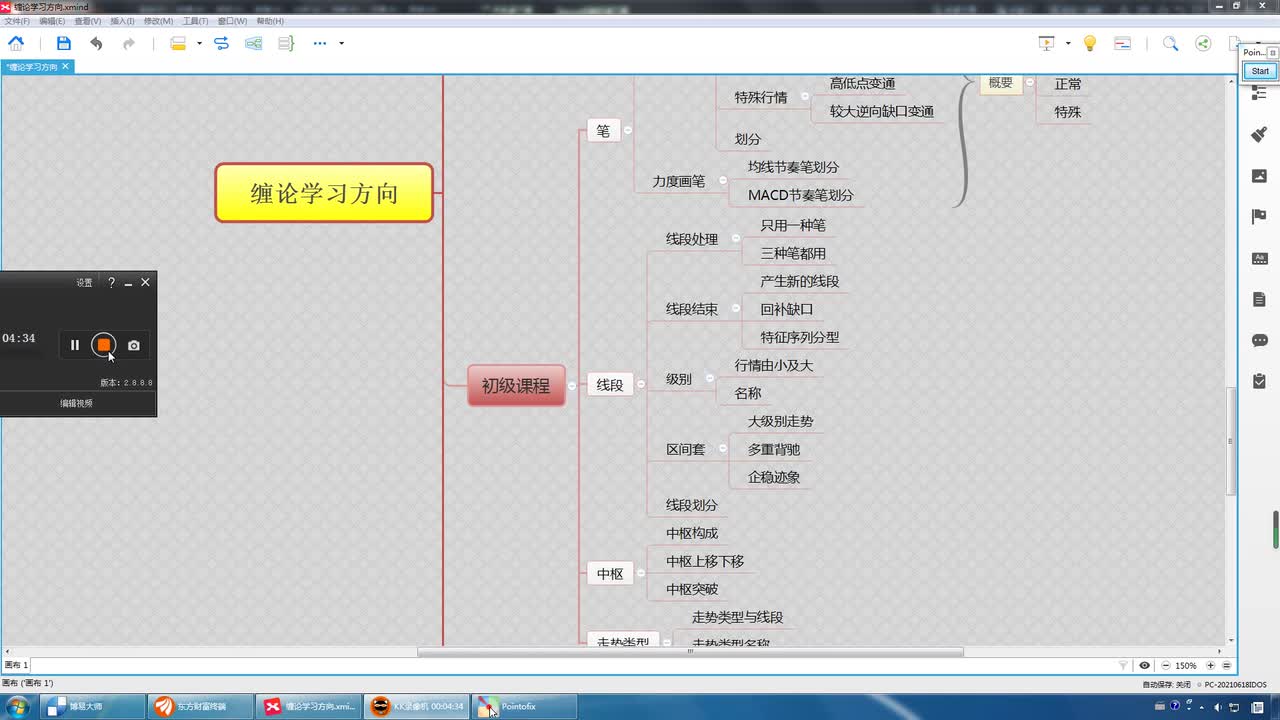This screenshot has width=1280, height=720.
Task: Open the topic insert dropdown arrow
Action: 199,44
